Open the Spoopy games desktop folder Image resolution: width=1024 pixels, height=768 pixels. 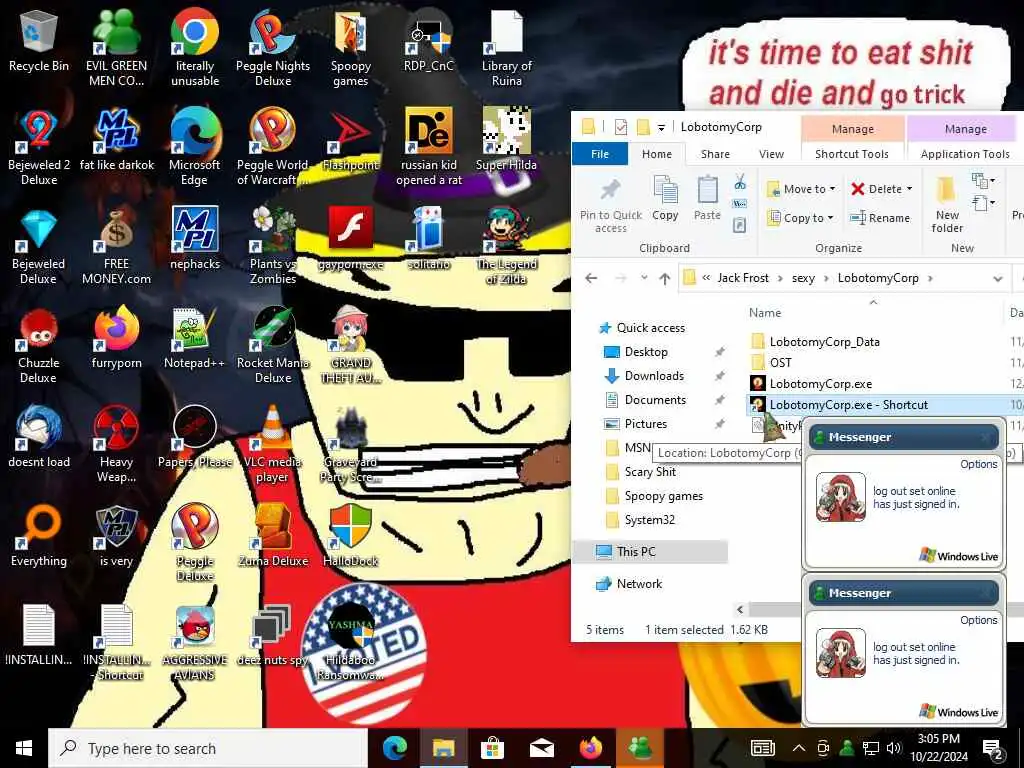(x=351, y=49)
